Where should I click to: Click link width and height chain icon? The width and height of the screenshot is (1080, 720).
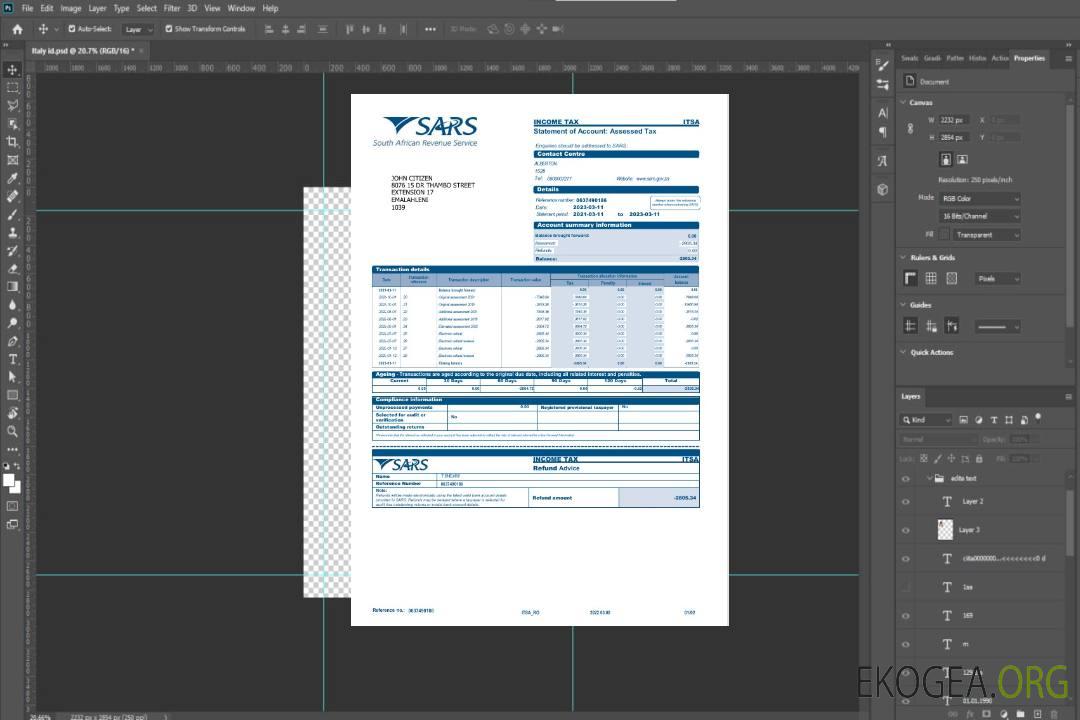(x=910, y=129)
